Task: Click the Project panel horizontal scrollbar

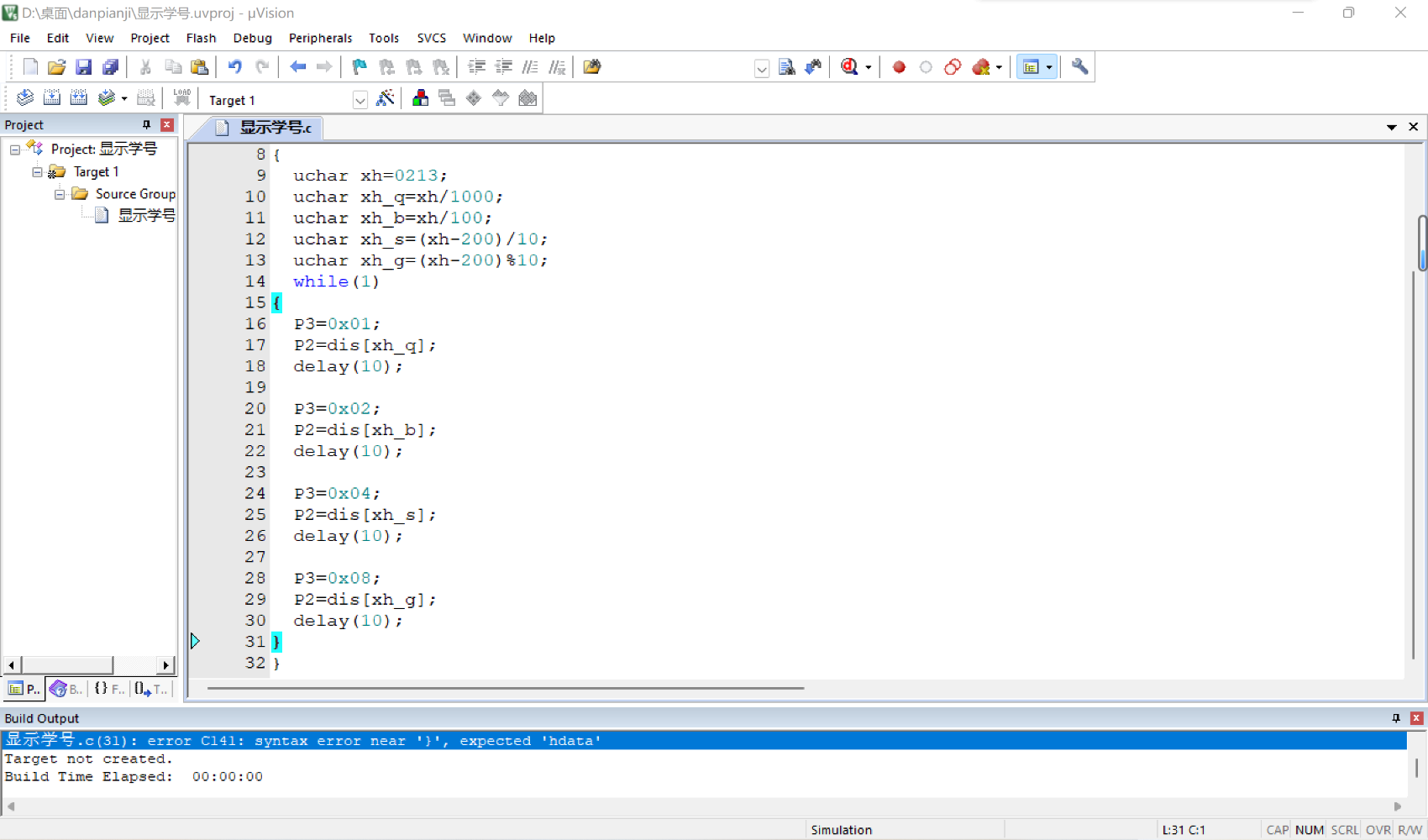Action: point(88,664)
